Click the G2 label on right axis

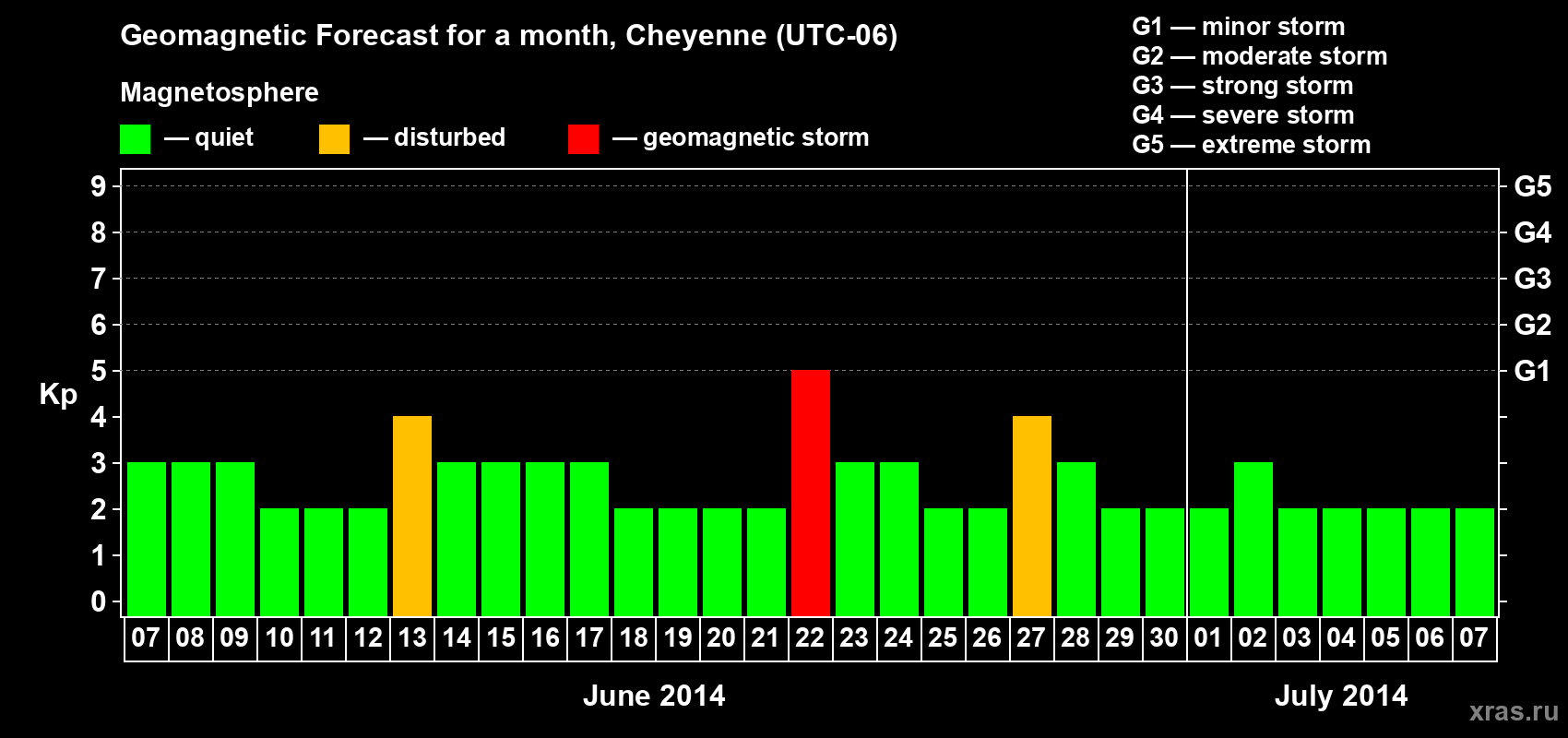click(x=1532, y=325)
